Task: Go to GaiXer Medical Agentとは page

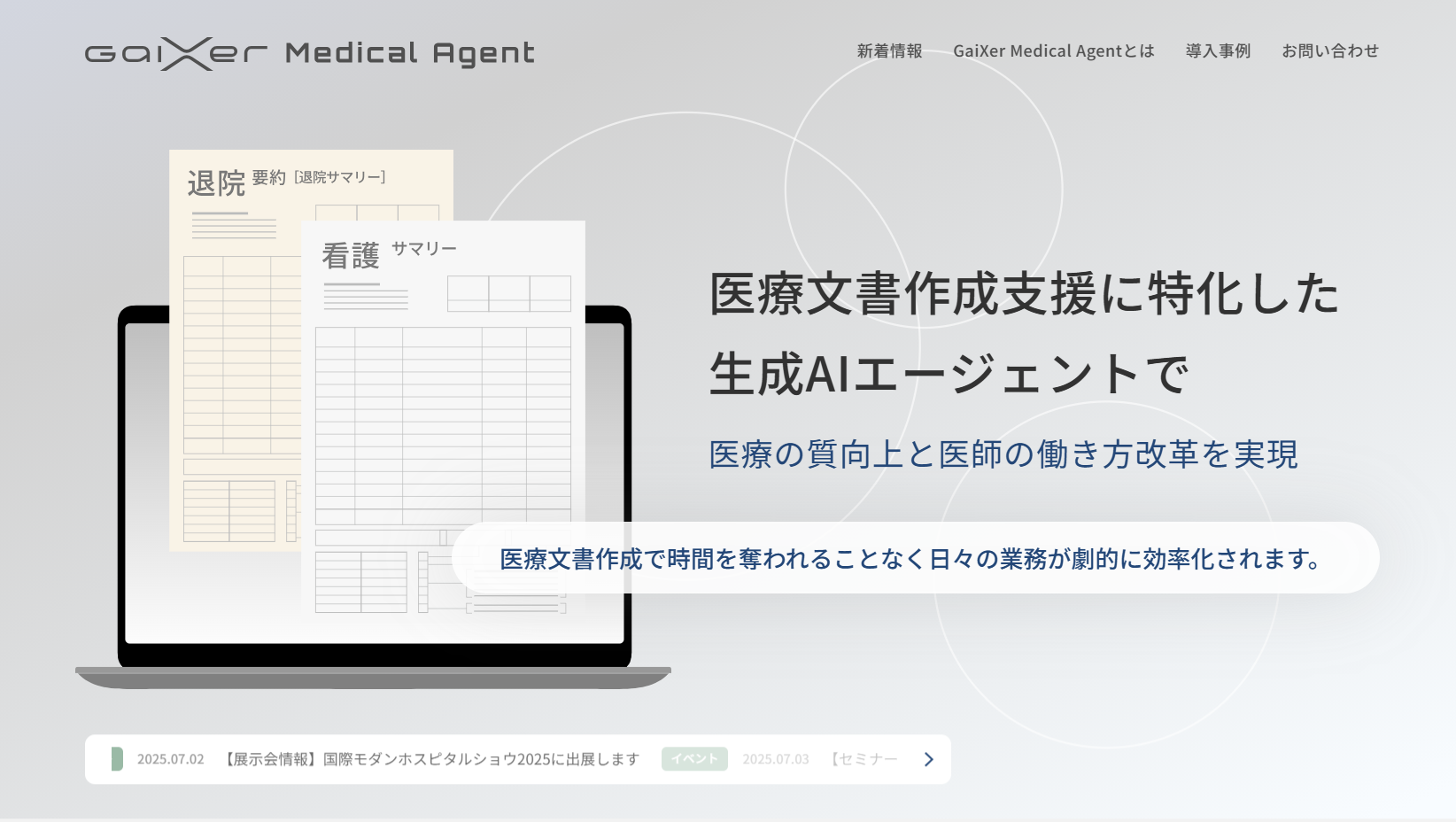Action: (1054, 51)
